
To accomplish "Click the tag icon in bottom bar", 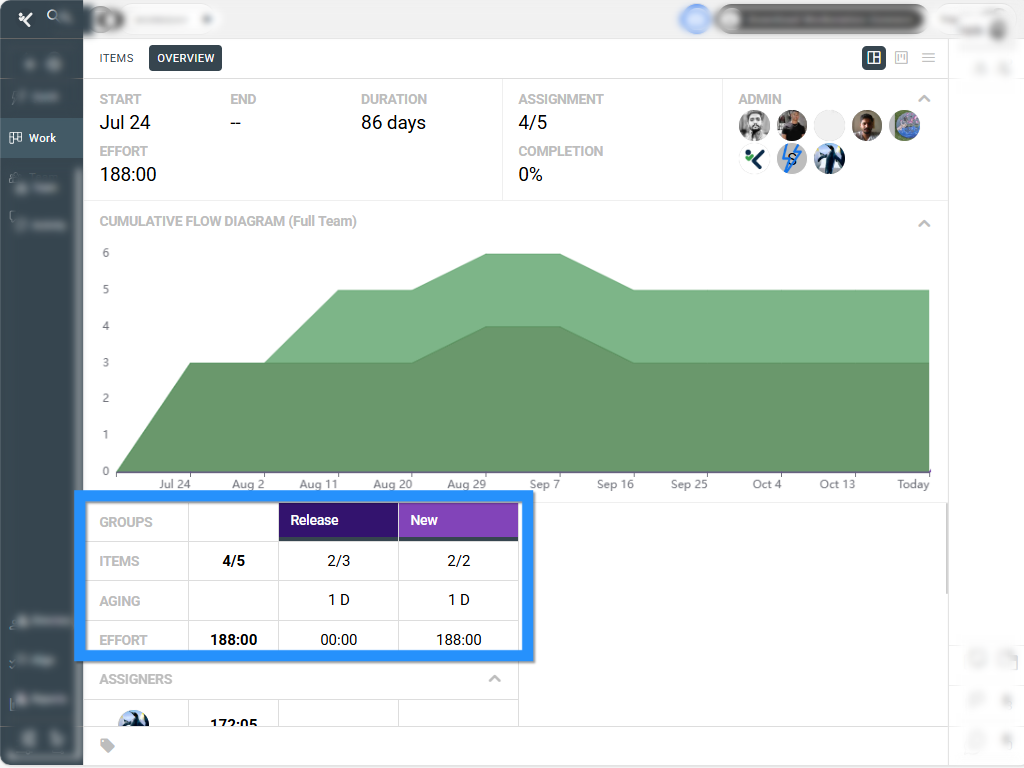I will coord(108,745).
